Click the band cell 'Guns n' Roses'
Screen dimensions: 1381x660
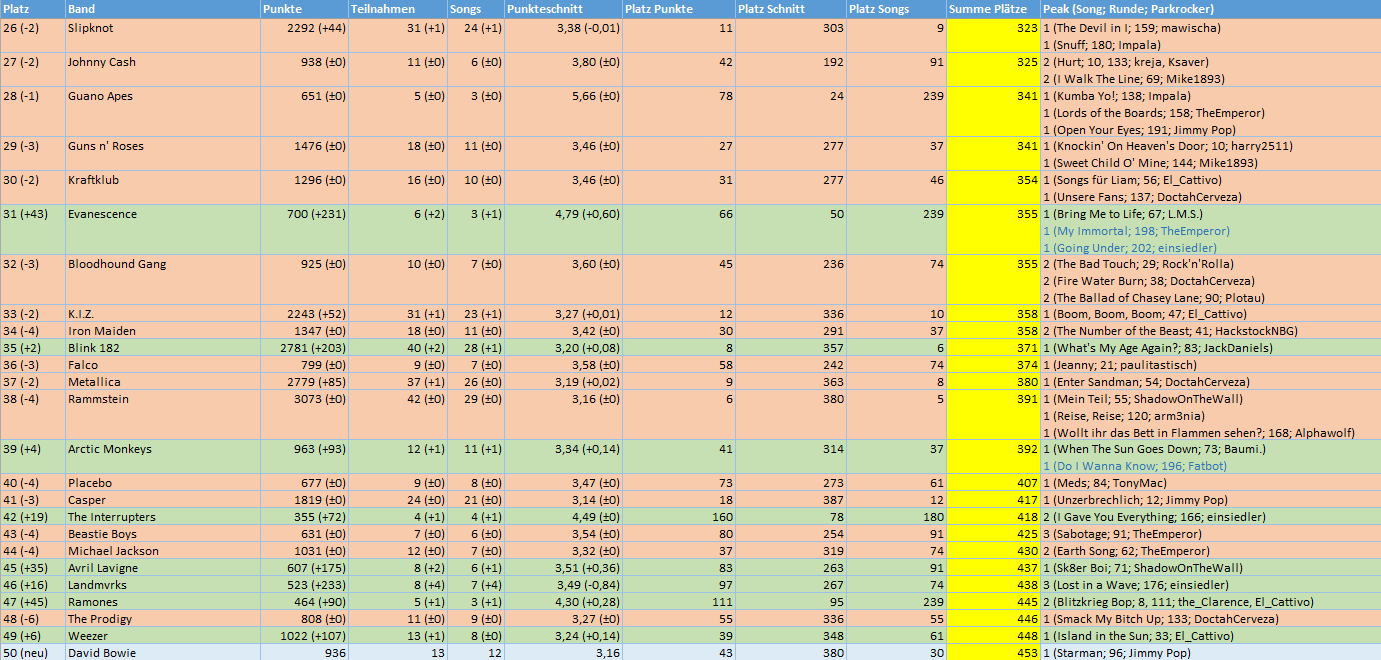162,154
